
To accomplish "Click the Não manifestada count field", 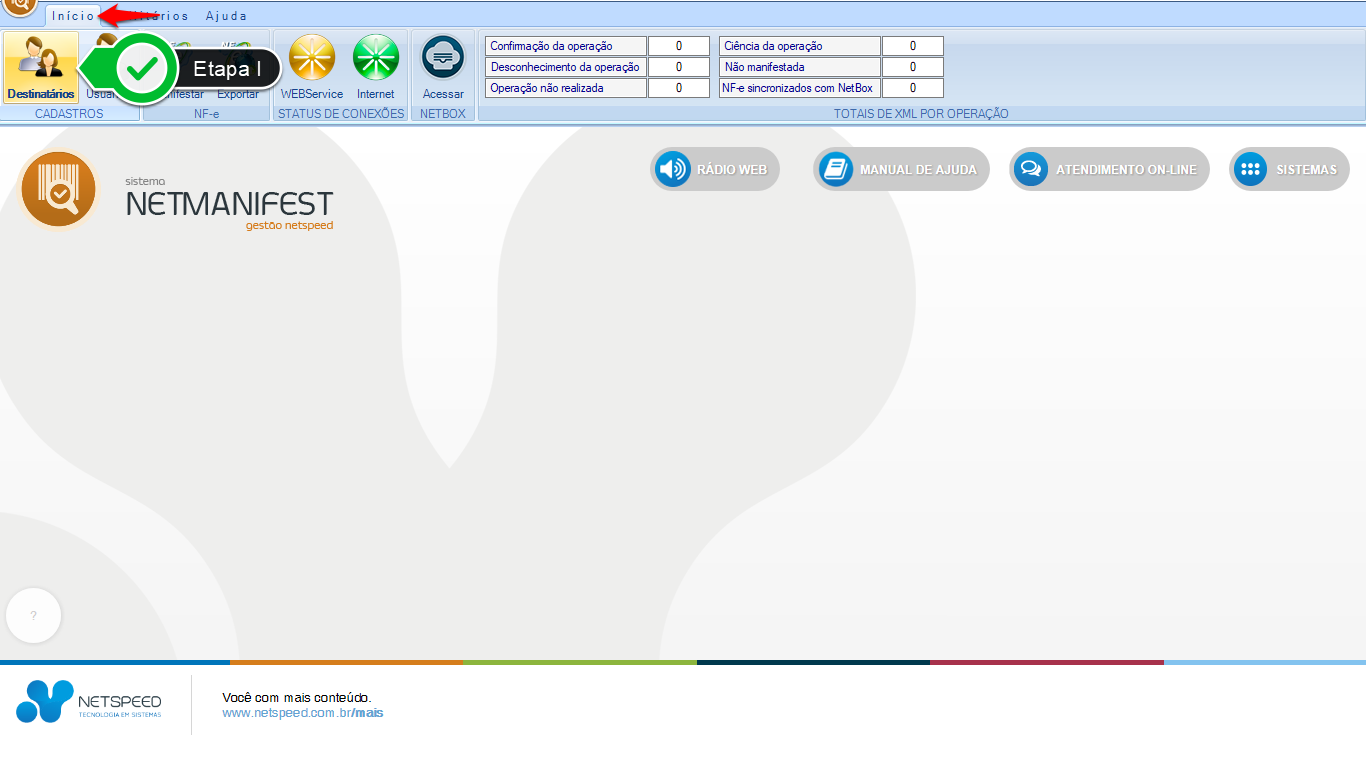I will point(913,67).
